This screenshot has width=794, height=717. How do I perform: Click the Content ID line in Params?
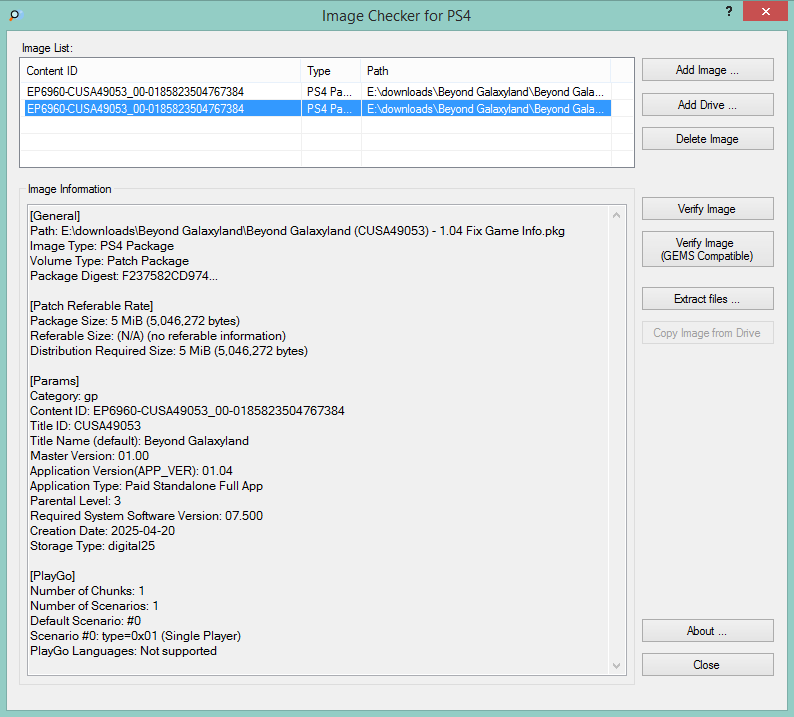point(187,411)
